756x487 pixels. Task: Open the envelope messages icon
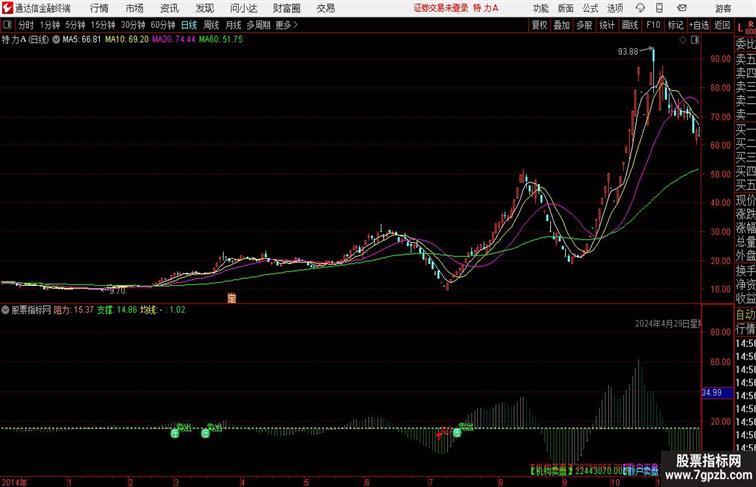tap(682, 8)
